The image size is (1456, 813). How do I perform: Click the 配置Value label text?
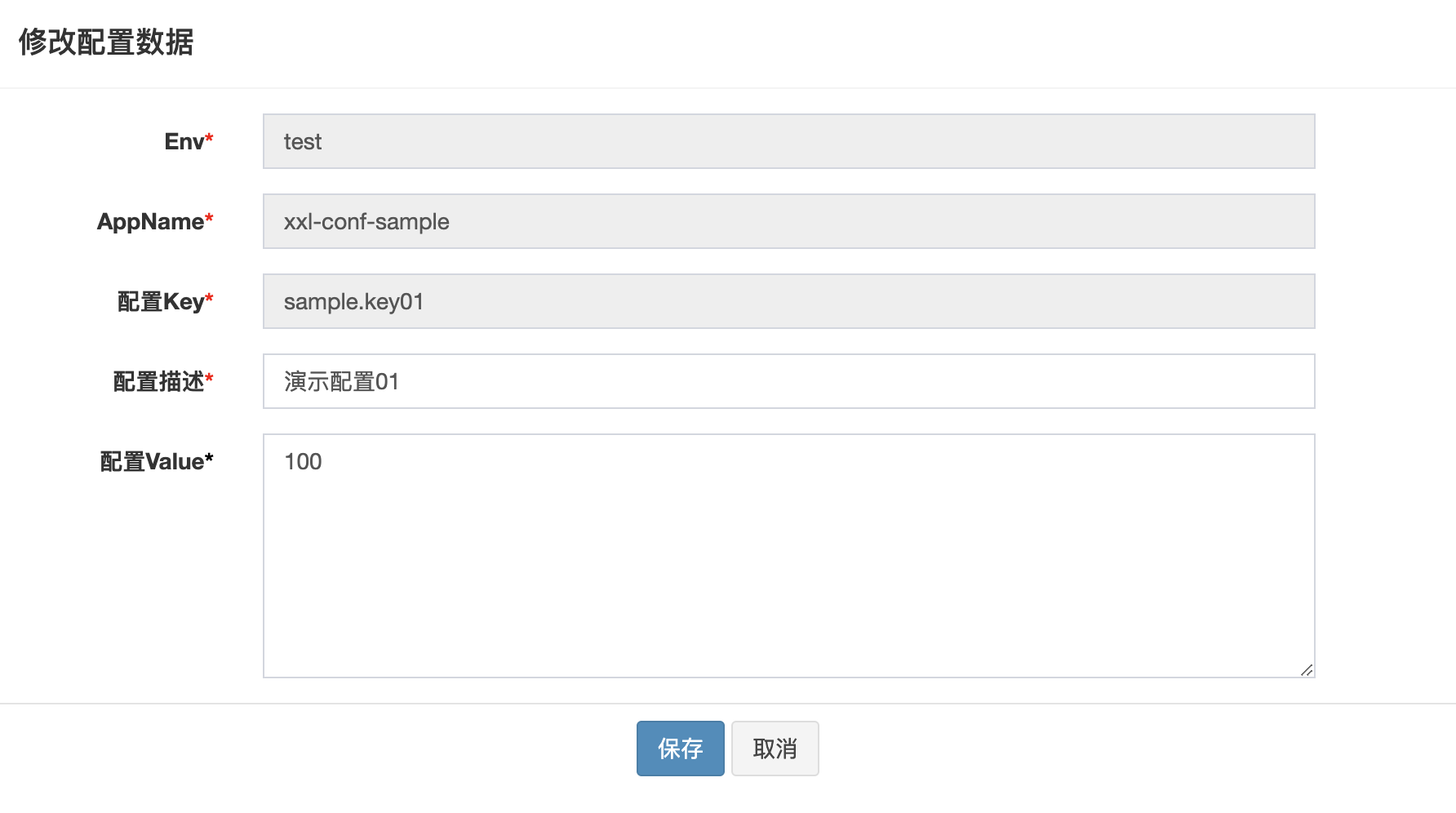click(x=151, y=462)
